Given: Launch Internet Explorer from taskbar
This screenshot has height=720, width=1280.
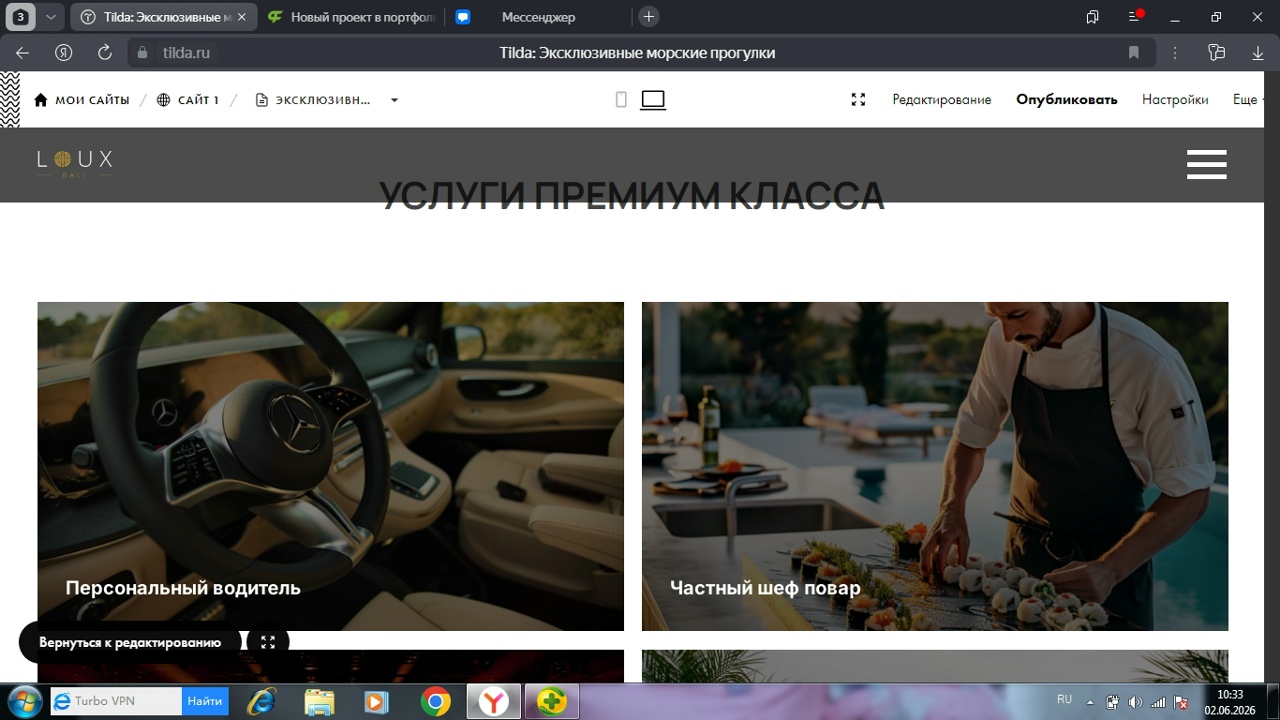Looking at the screenshot, I should (x=262, y=701).
